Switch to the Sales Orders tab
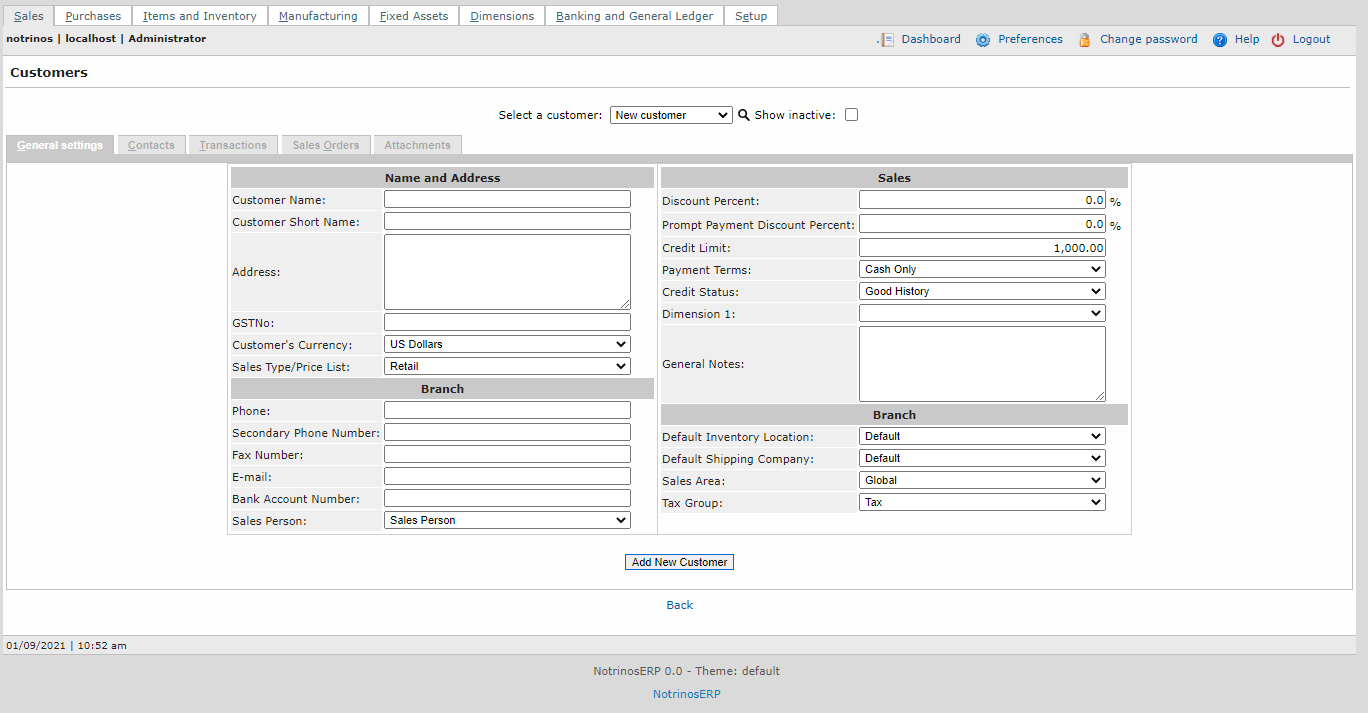Image resolution: width=1368 pixels, height=713 pixels. point(326,144)
